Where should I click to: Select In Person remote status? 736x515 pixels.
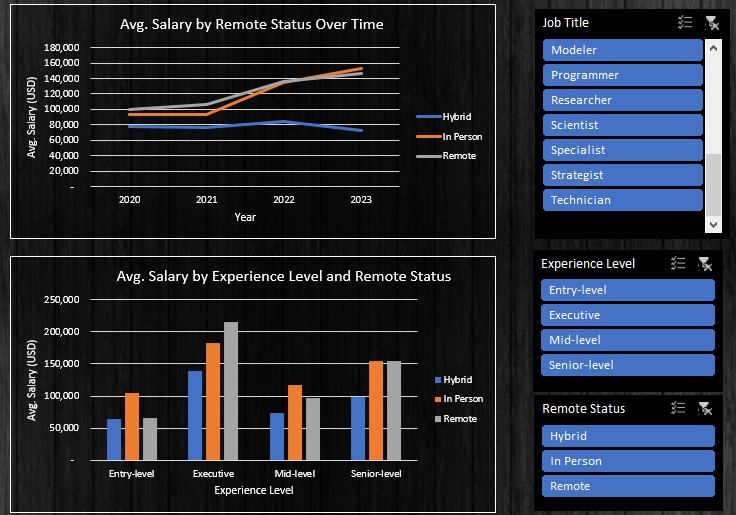tap(628, 461)
